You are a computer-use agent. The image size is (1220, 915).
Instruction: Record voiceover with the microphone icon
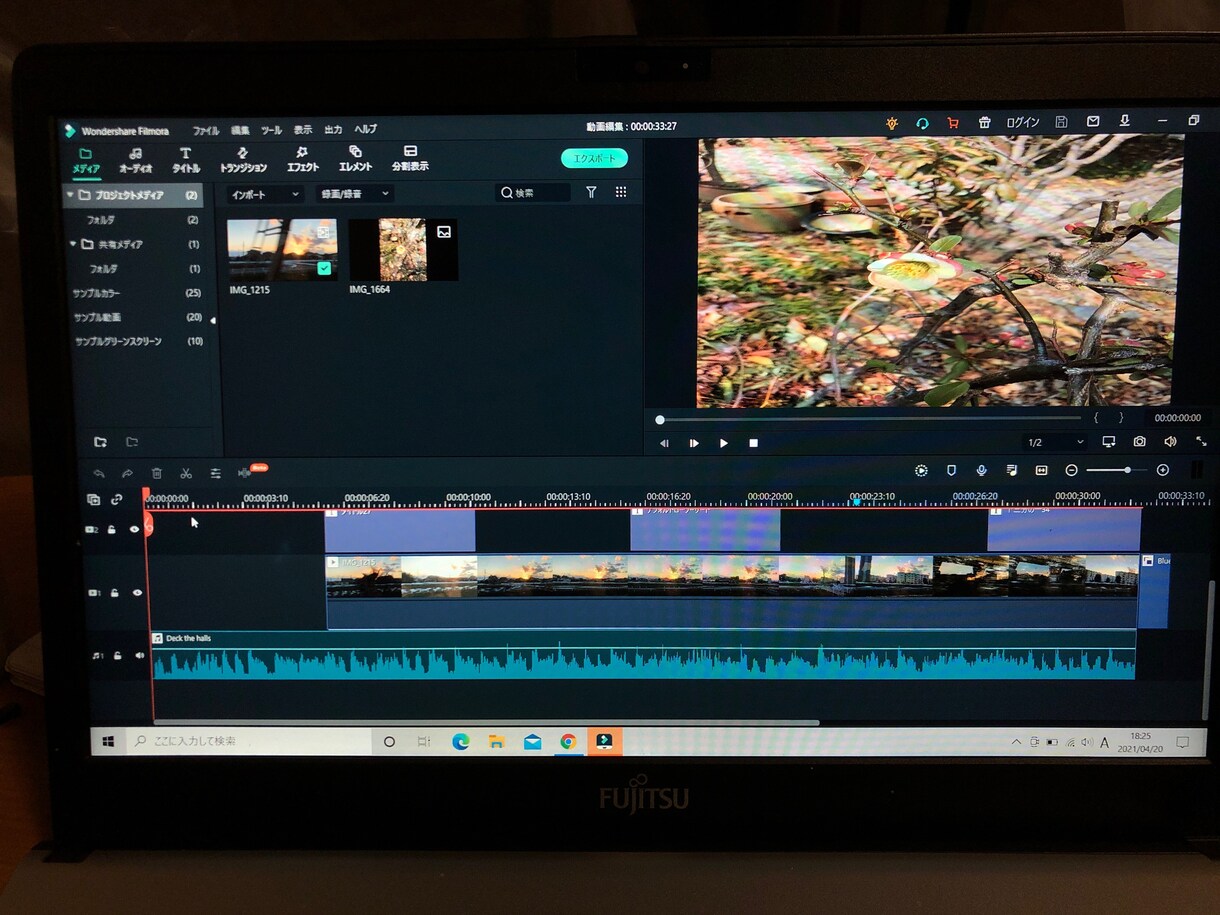coord(981,470)
